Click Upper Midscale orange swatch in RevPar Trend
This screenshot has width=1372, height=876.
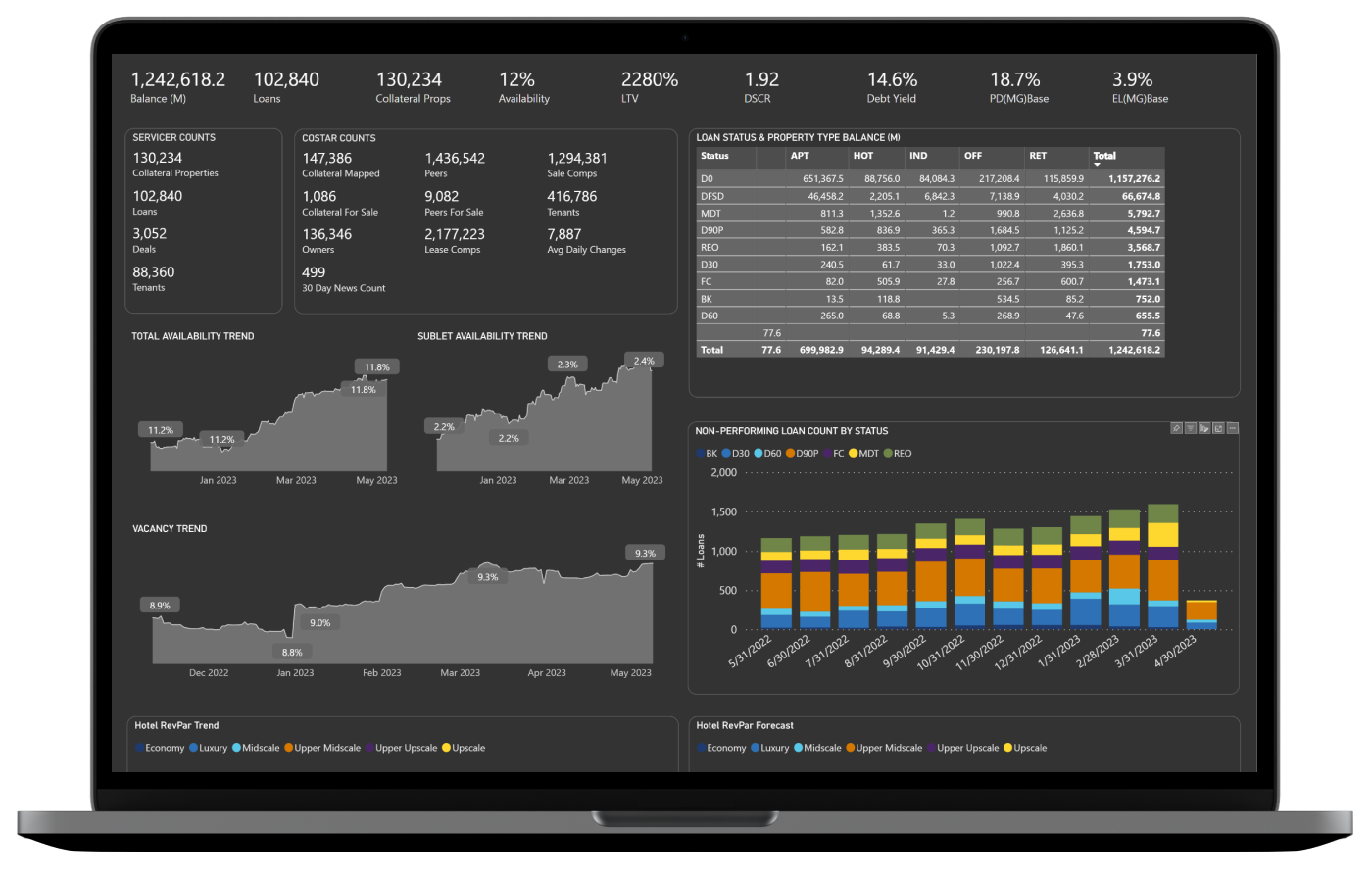[289, 748]
